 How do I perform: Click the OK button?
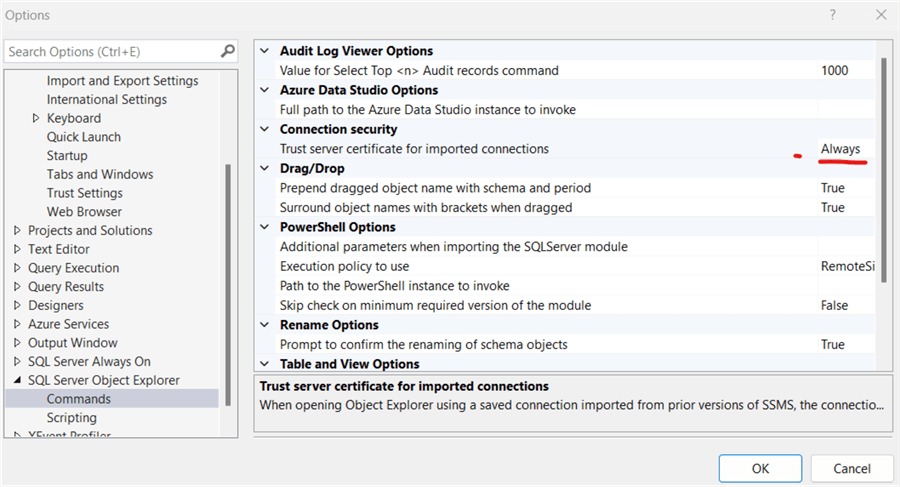coord(760,468)
